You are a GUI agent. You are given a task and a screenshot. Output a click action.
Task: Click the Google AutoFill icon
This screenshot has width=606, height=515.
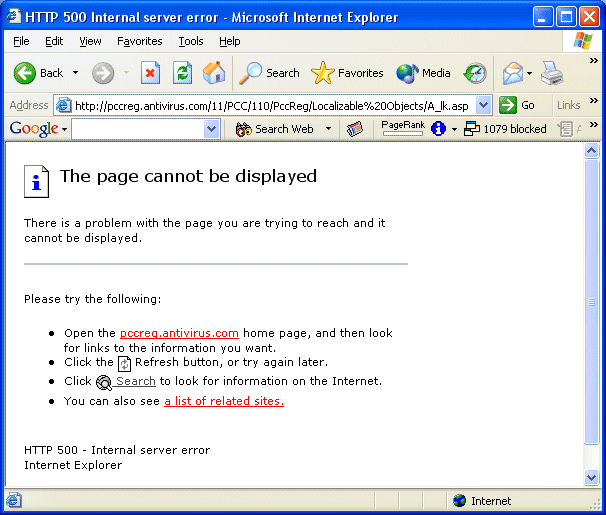566,129
